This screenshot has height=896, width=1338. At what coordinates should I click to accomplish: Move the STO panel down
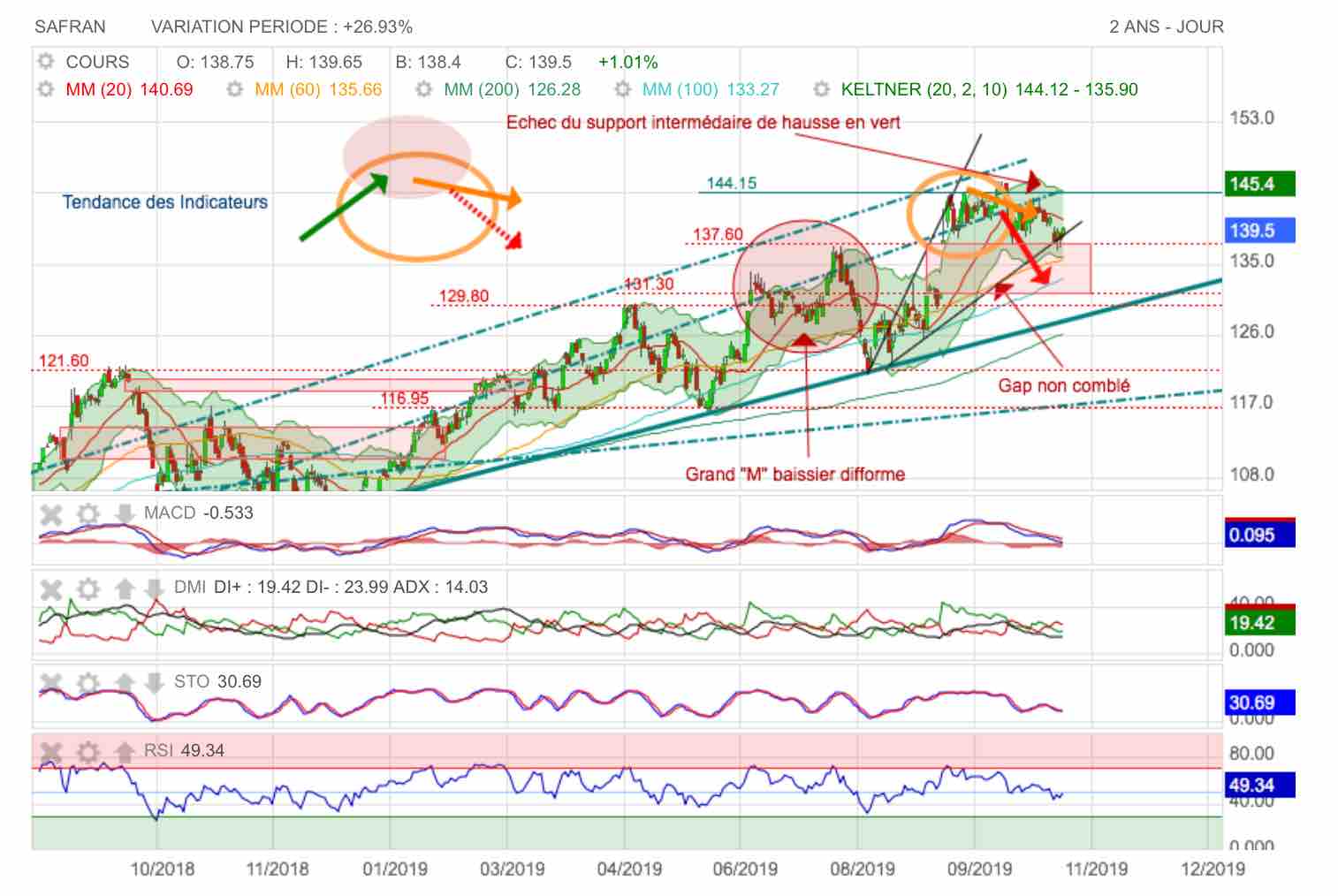pos(154,682)
